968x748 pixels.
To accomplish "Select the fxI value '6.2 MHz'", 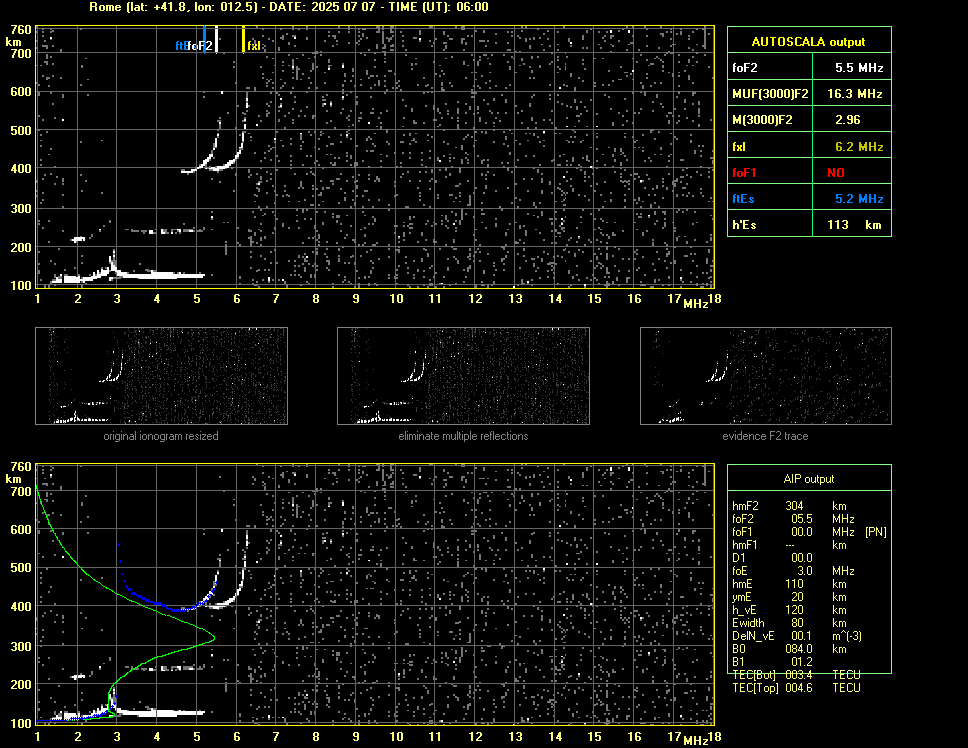I will point(859,147).
